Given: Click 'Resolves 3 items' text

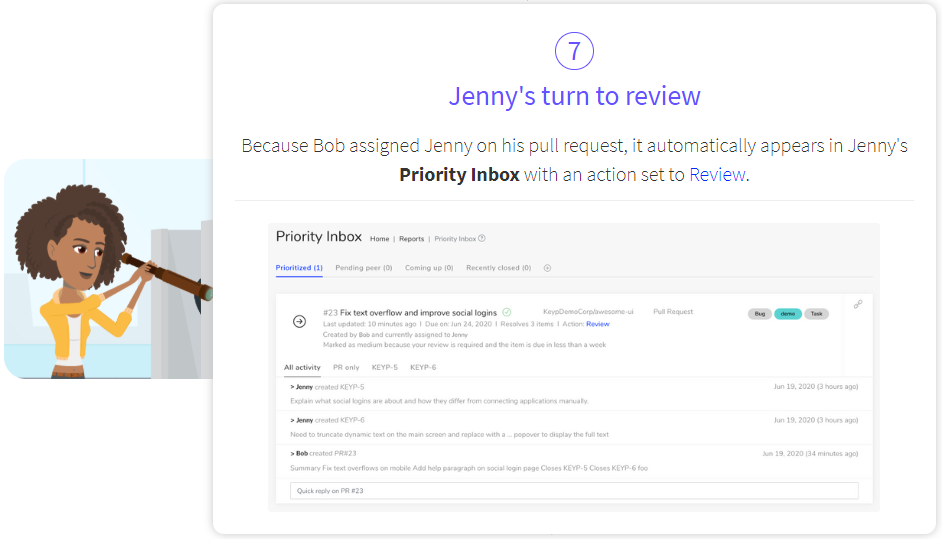Looking at the screenshot, I should (x=527, y=324).
